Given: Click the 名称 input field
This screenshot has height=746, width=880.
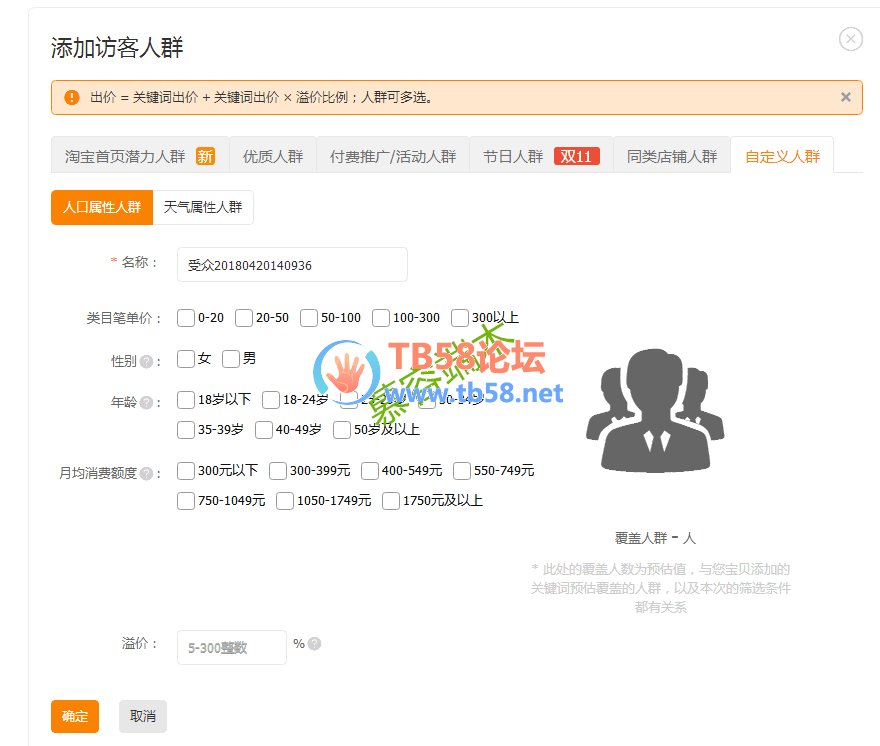Looking at the screenshot, I should (292, 264).
